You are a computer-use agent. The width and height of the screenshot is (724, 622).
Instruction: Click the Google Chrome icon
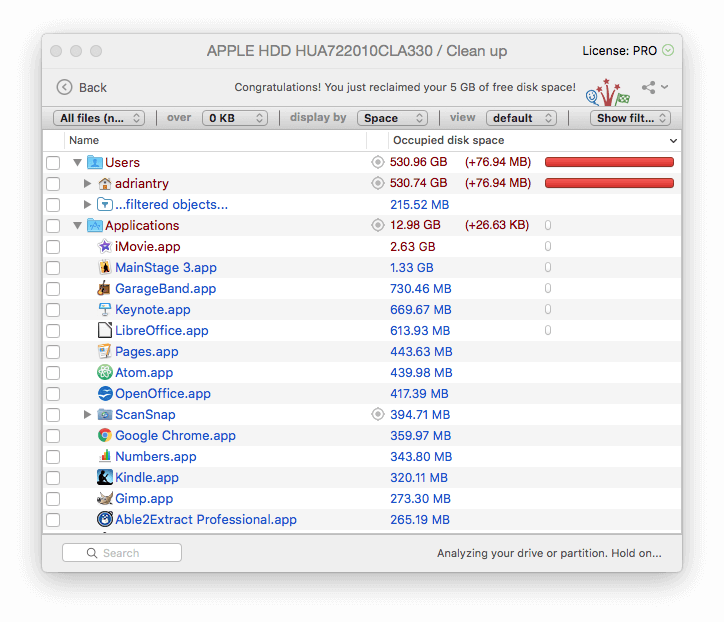click(x=105, y=435)
